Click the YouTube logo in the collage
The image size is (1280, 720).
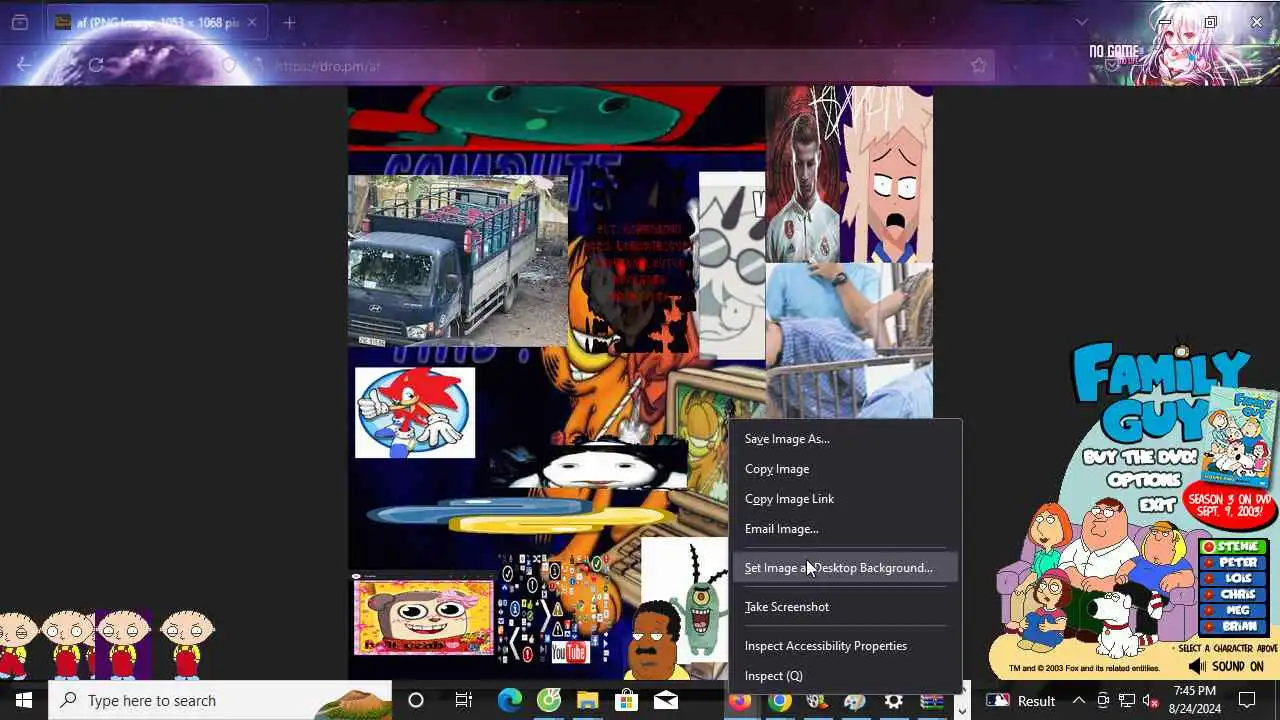(570, 652)
